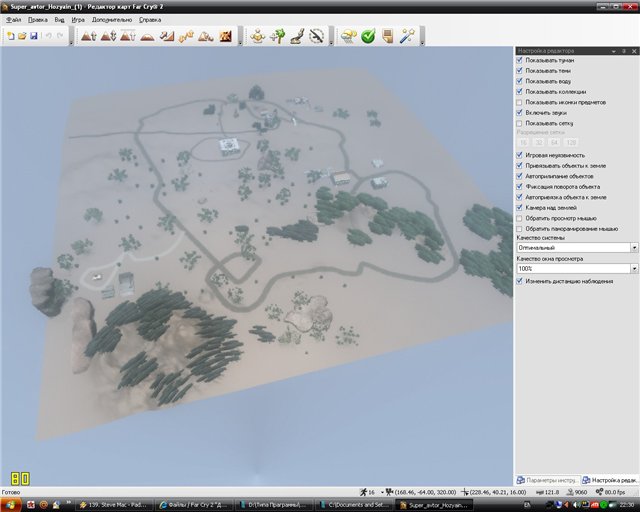The height and width of the screenshot is (512, 640).
Task: Expand 'Качество системы' dropdown
Action: pos(634,247)
